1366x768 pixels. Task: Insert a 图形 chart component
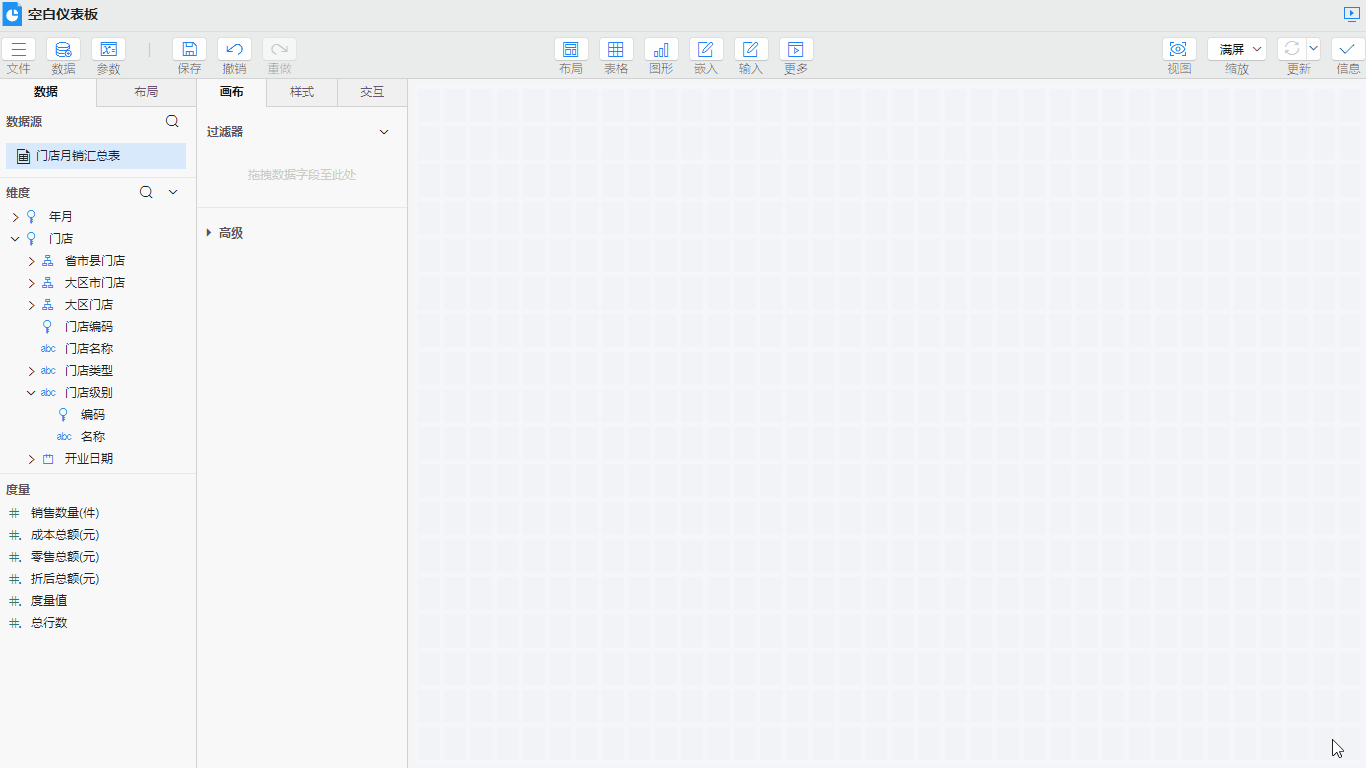click(661, 49)
